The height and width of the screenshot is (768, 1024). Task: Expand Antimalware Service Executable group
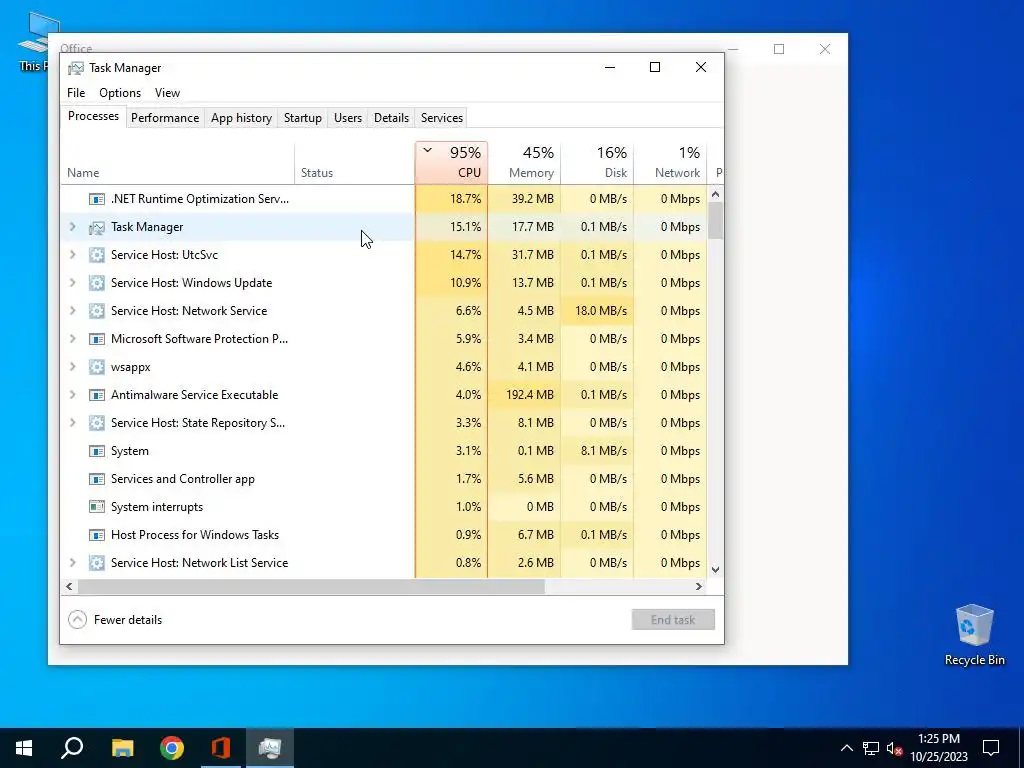point(72,395)
